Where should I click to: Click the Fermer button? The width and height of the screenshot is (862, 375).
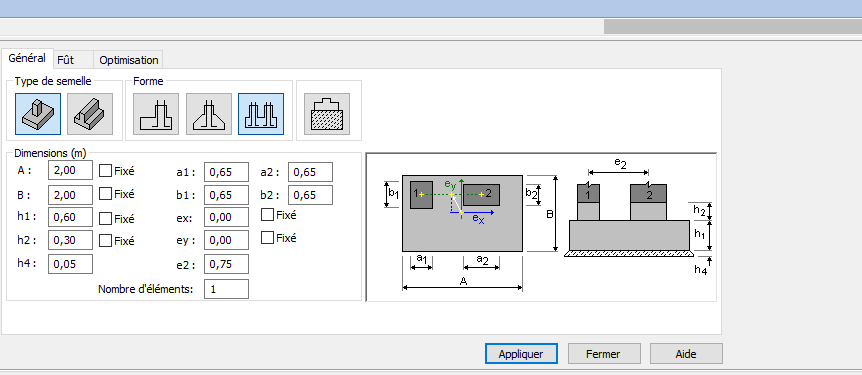pos(604,354)
